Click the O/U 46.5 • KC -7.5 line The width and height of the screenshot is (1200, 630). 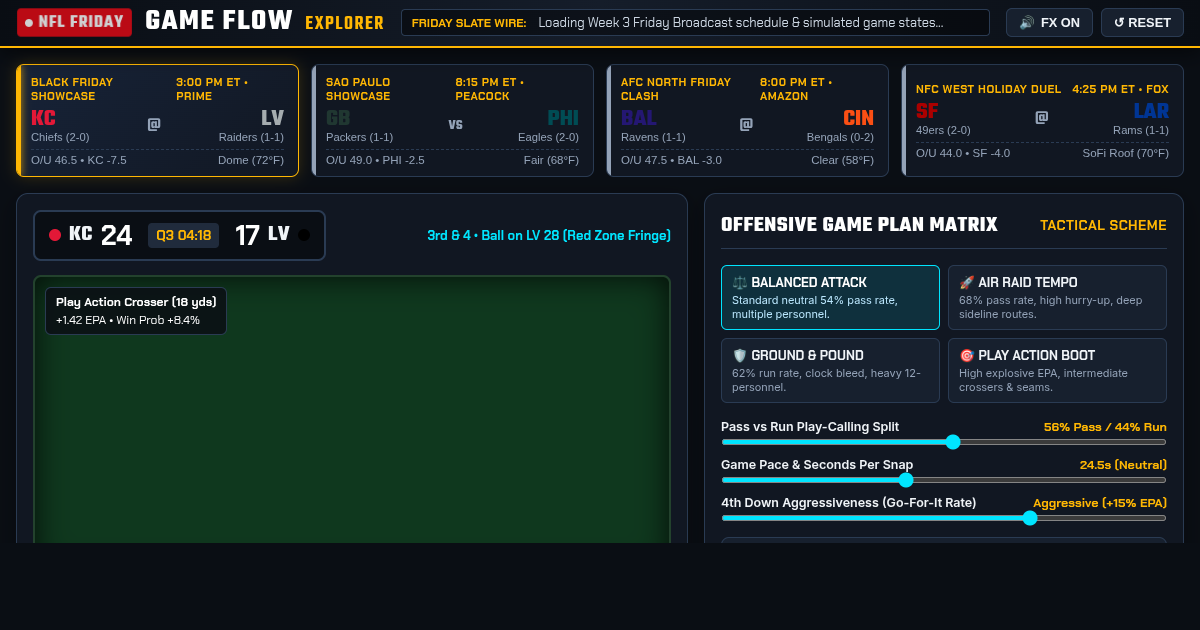(x=79, y=160)
